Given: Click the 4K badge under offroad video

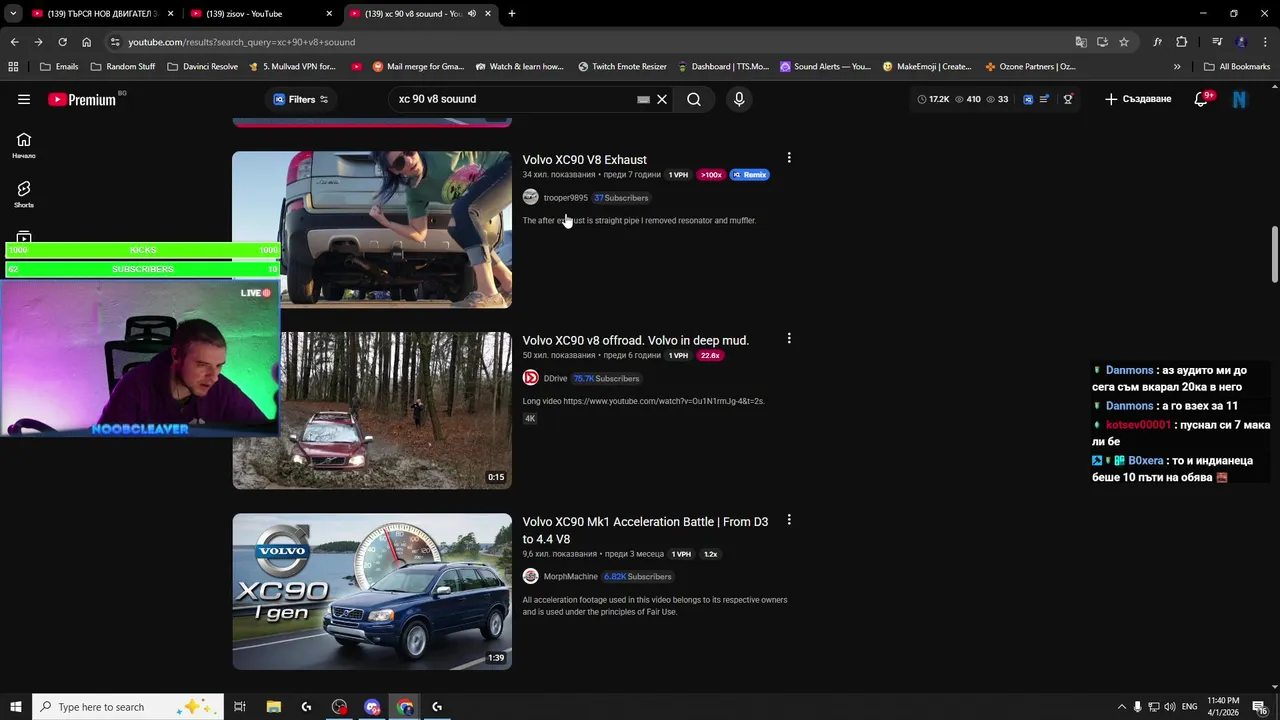Looking at the screenshot, I should point(530,418).
